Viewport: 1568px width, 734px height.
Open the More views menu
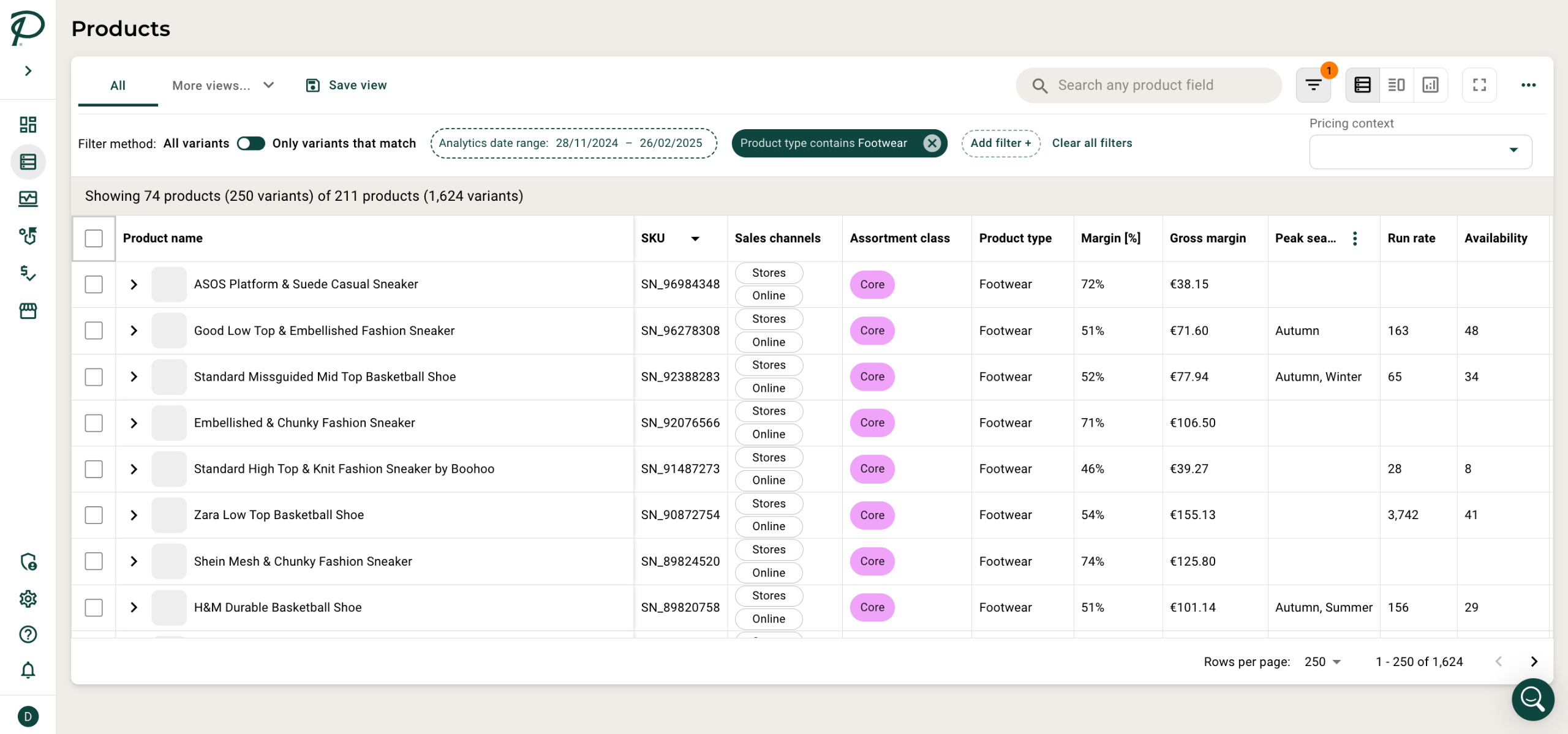[x=223, y=86]
